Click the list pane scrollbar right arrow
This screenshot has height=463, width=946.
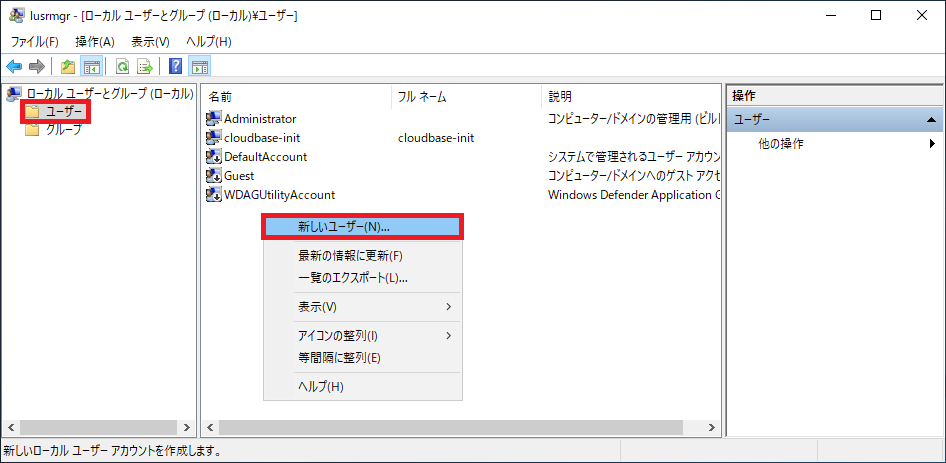tap(712, 427)
